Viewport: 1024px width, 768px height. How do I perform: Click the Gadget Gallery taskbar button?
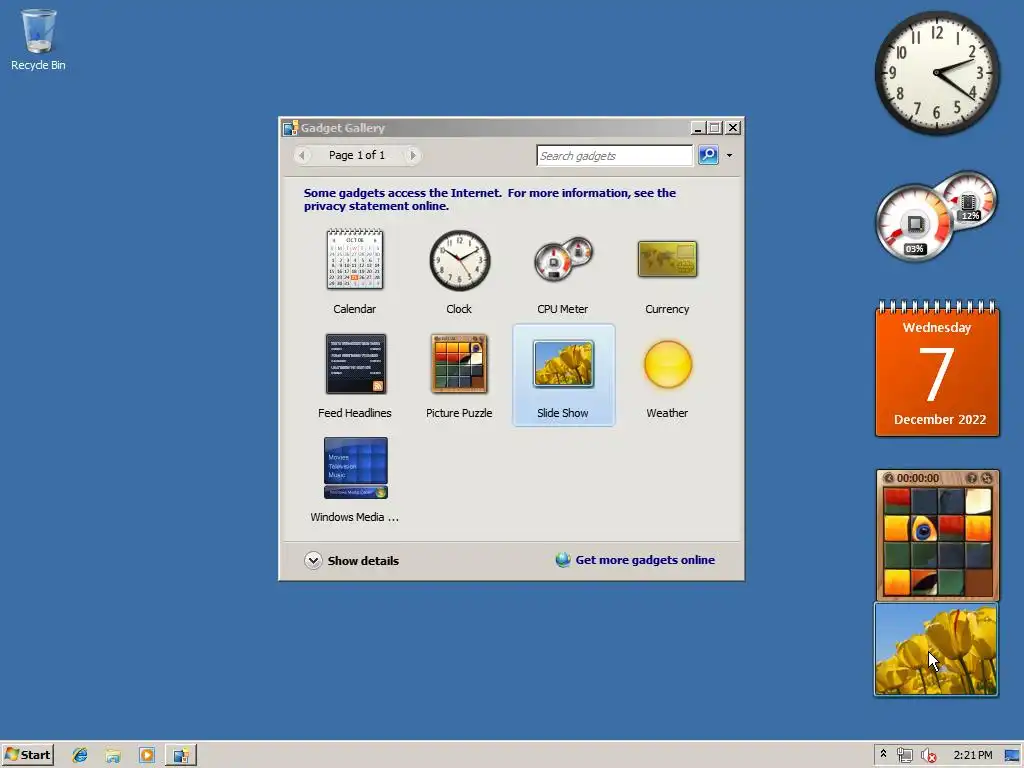coord(181,756)
